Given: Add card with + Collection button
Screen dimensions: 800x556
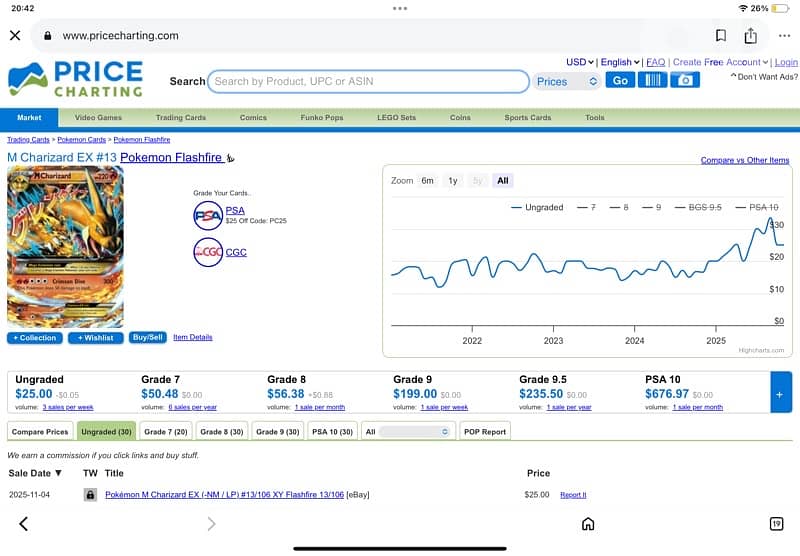Looking at the screenshot, I should 34,338.
